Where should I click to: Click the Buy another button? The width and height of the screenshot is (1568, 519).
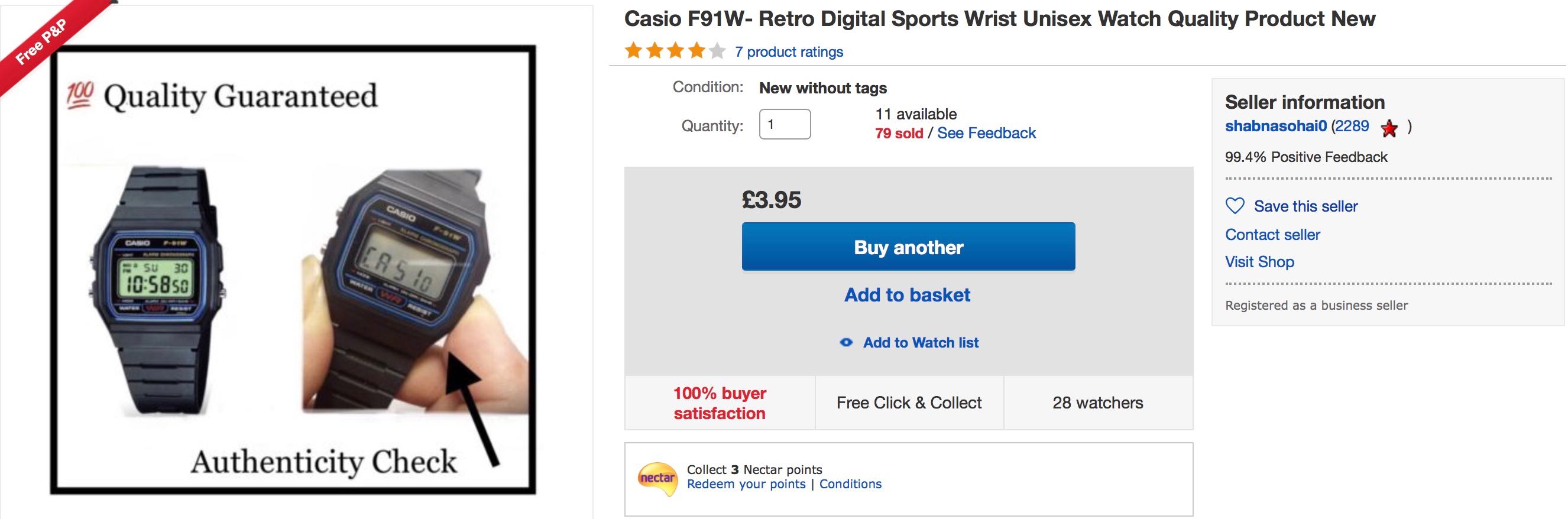point(908,246)
